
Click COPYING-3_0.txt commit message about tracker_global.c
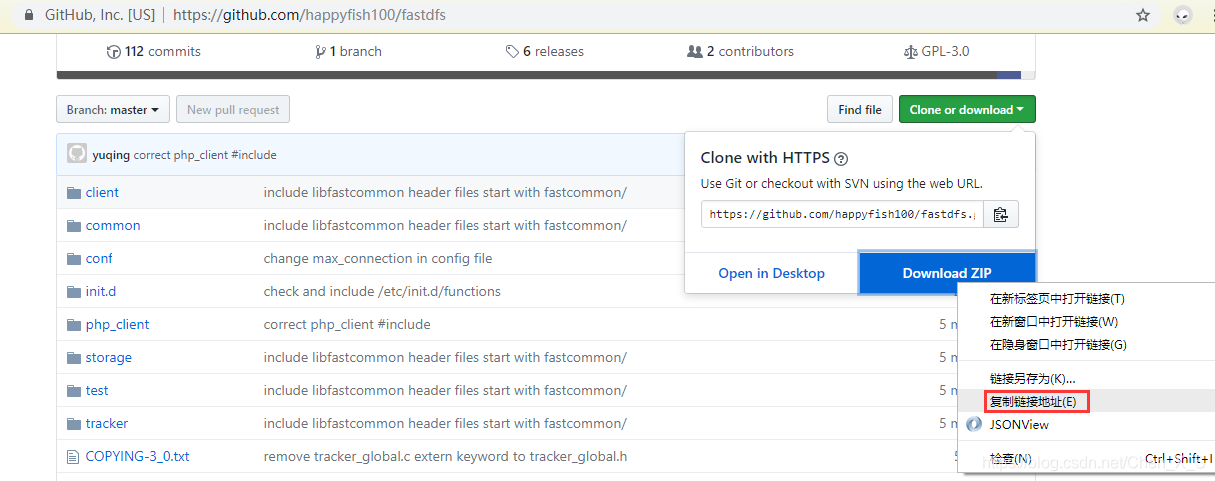(445, 457)
